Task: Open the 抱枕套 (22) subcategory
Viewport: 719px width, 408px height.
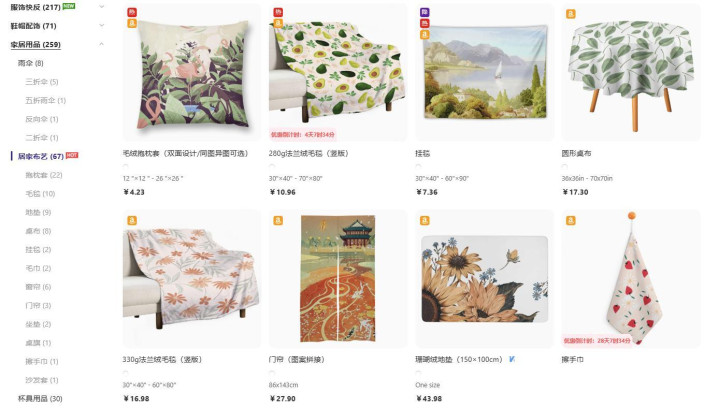Action: [44, 175]
